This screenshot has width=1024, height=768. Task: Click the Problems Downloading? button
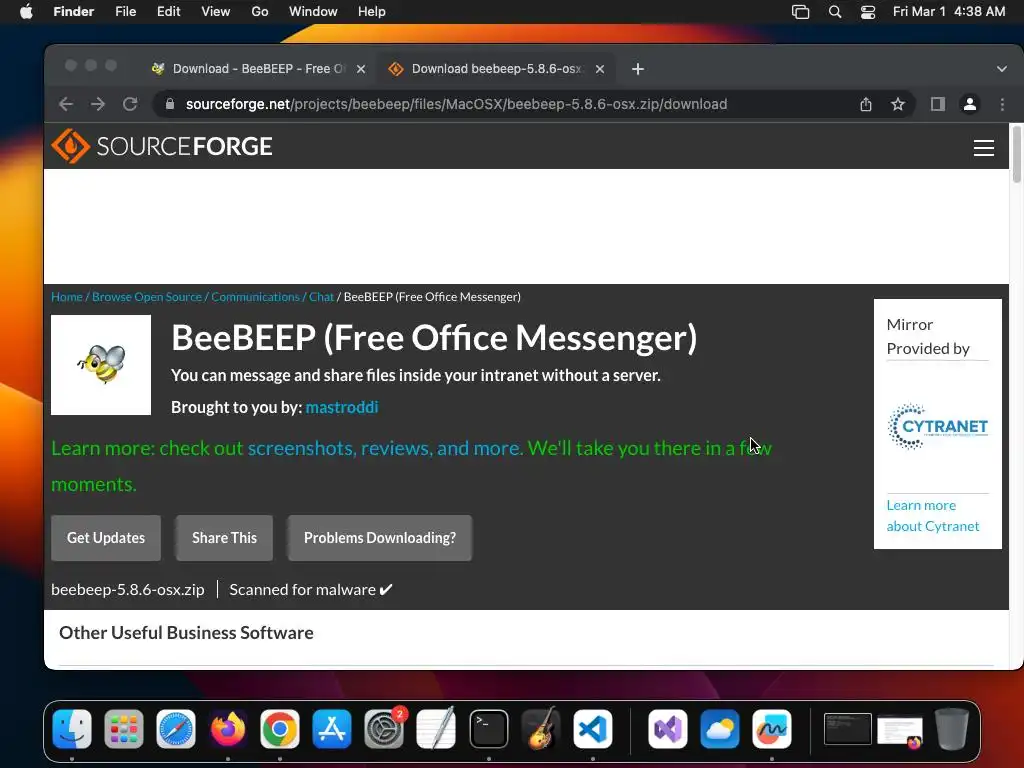tap(379, 537)
